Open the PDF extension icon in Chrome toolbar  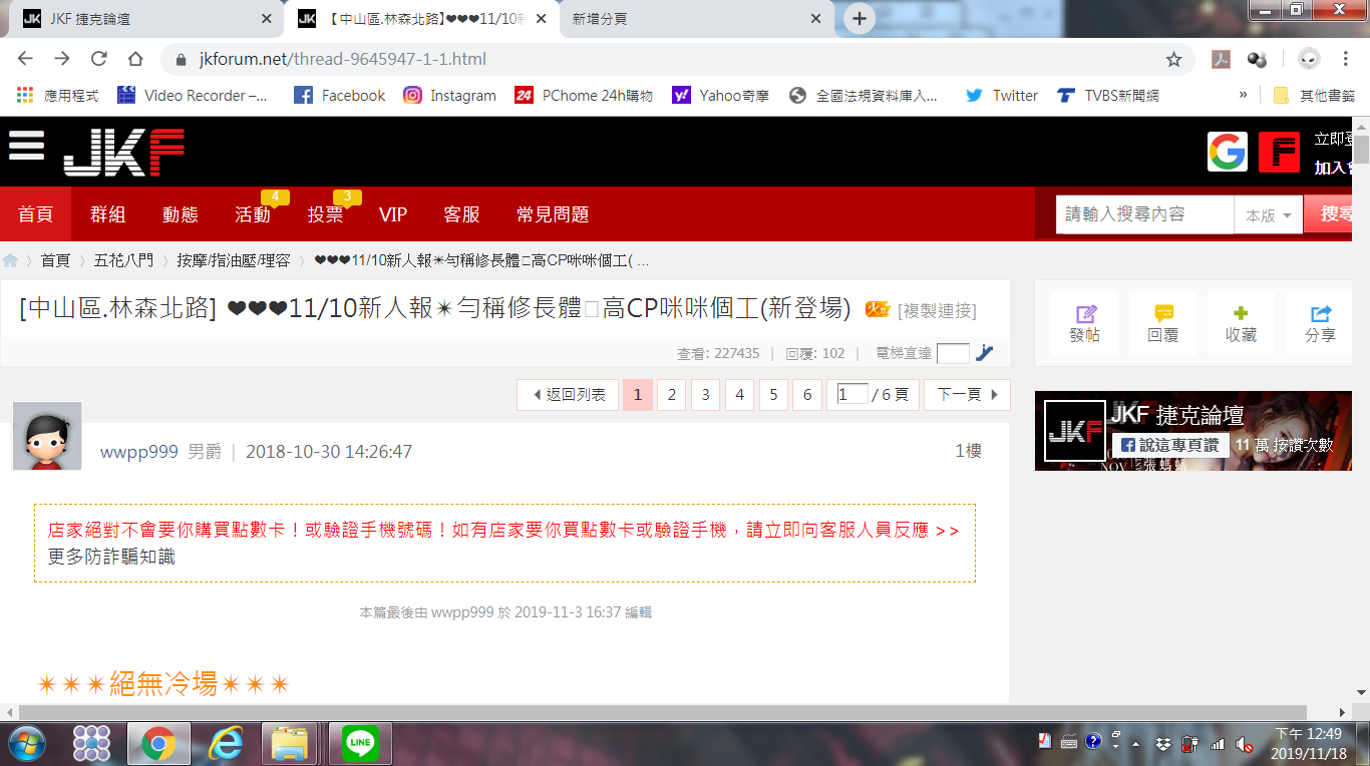pyautogui.click(x=1221, y=59)
